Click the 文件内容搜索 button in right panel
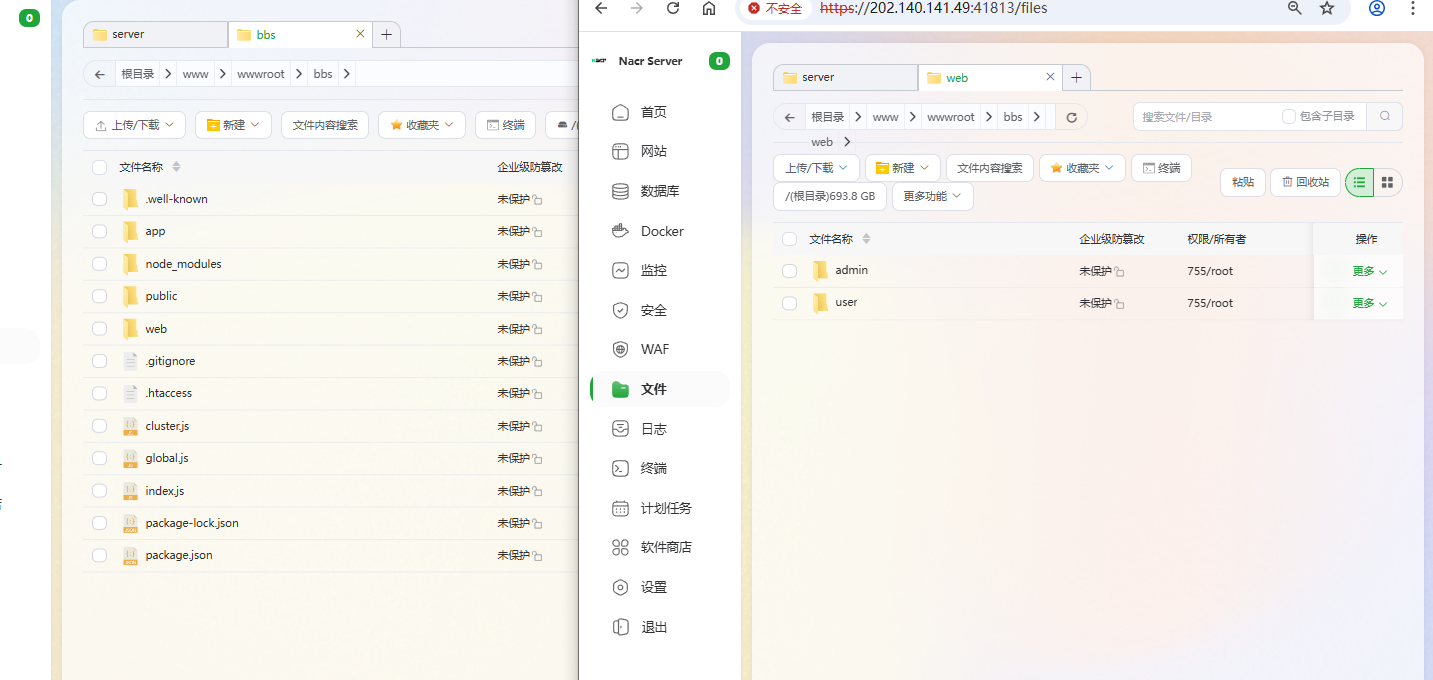1433x680 pixels. (x=989, y=168)
